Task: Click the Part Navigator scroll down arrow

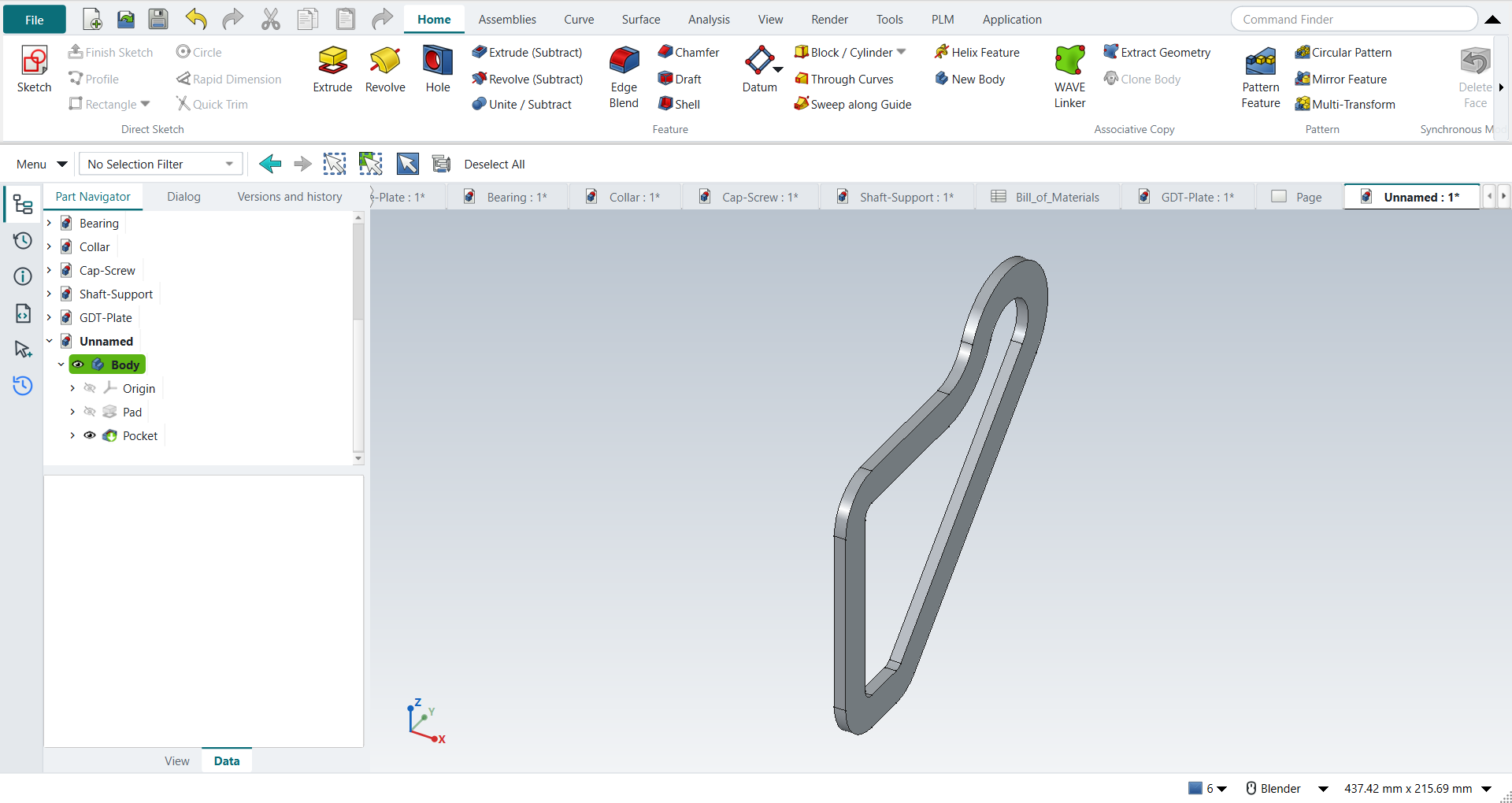Action: (358, 458)
